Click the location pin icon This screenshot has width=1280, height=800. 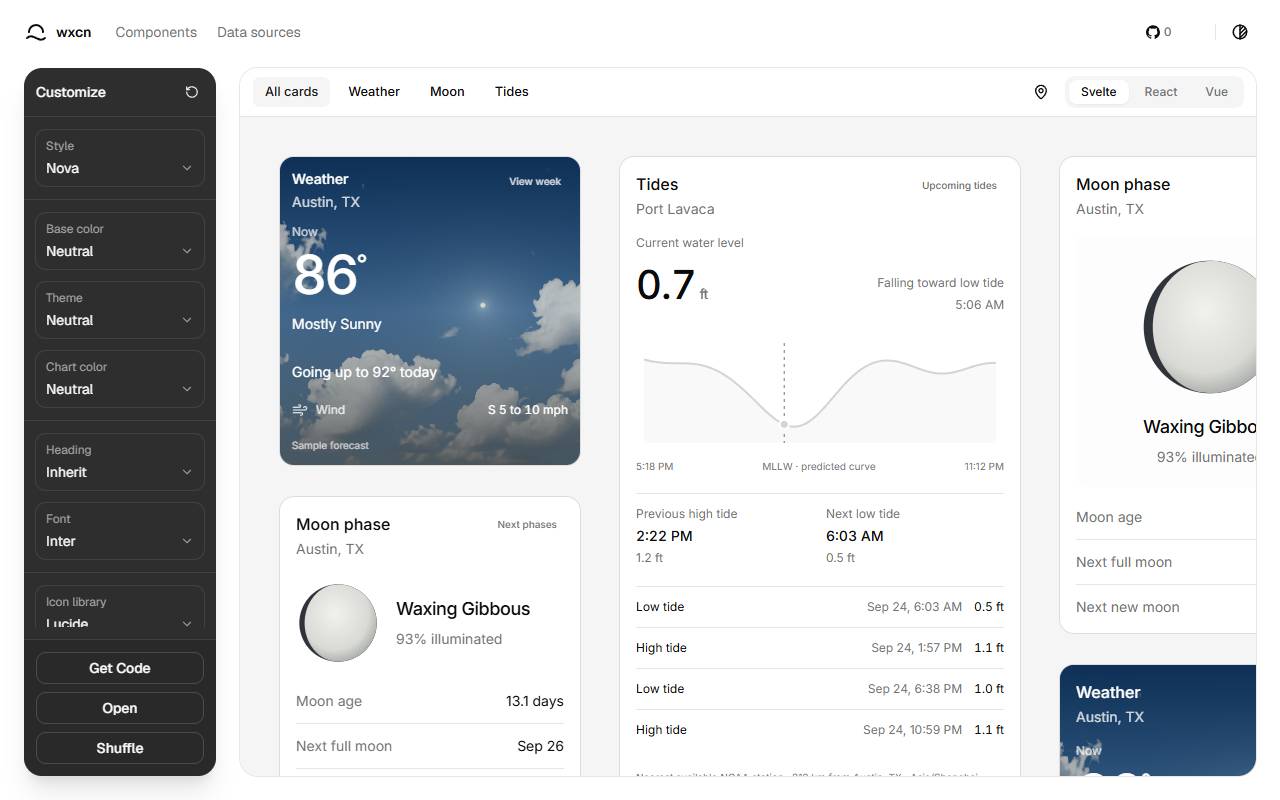pyautogui.click(x=1041, y=92)
